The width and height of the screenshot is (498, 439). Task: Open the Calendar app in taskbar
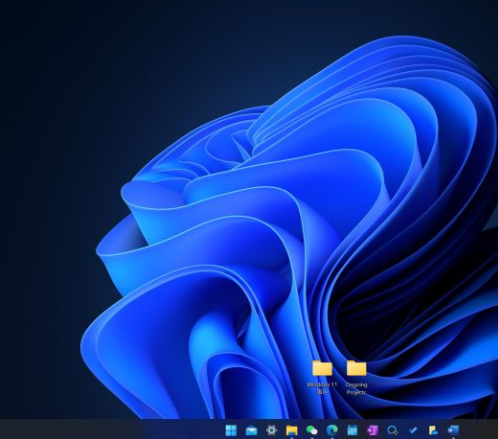pyautogui.click(x=352, y=430)
